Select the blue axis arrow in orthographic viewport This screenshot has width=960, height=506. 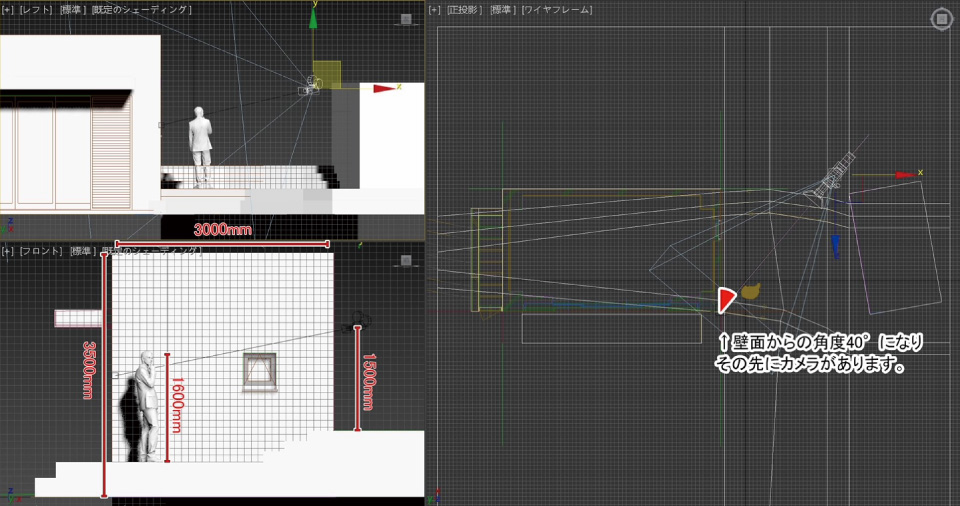[x=836, y=247]
